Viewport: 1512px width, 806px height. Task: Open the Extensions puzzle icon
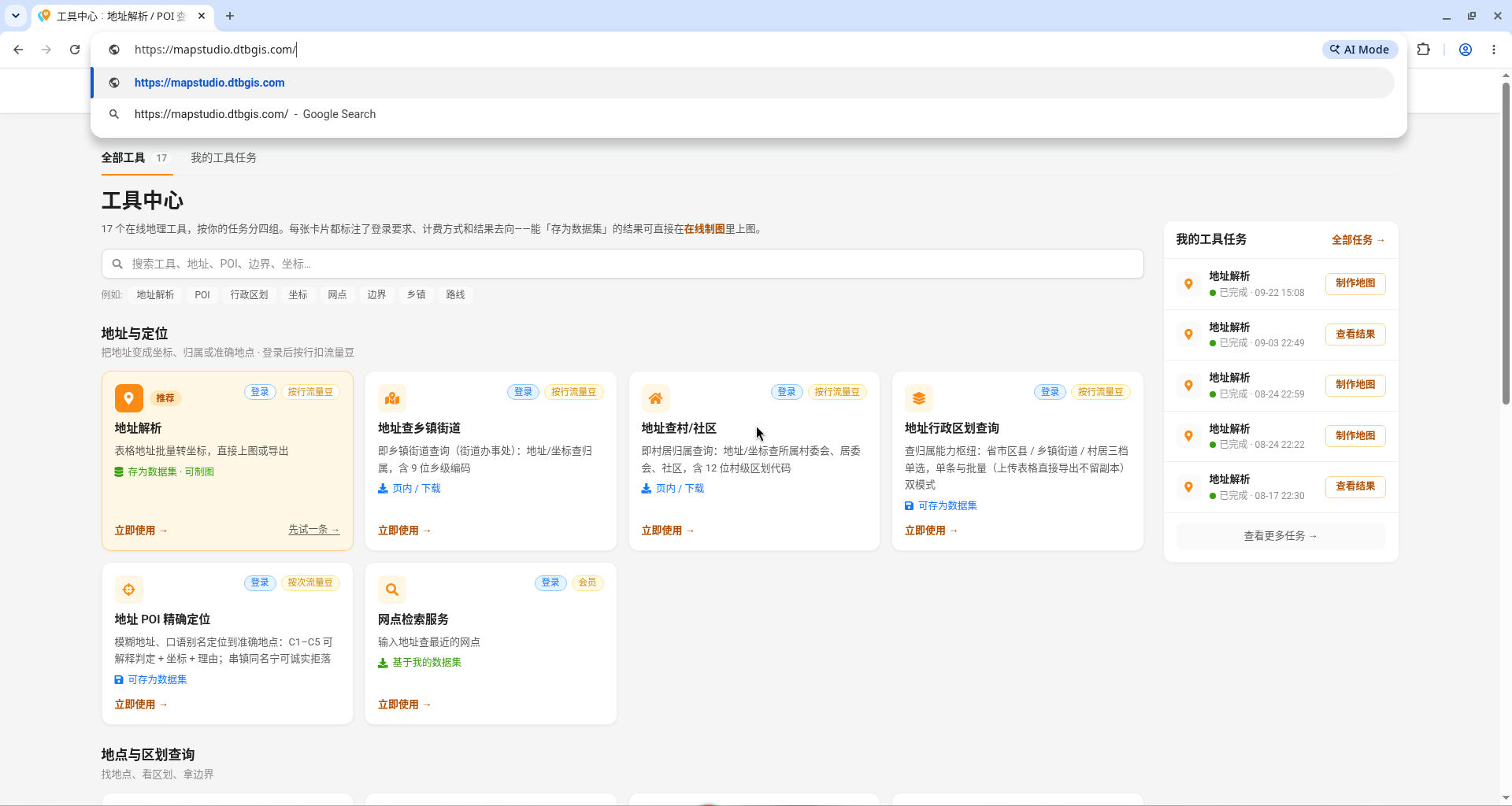[x=1424, y=50]
